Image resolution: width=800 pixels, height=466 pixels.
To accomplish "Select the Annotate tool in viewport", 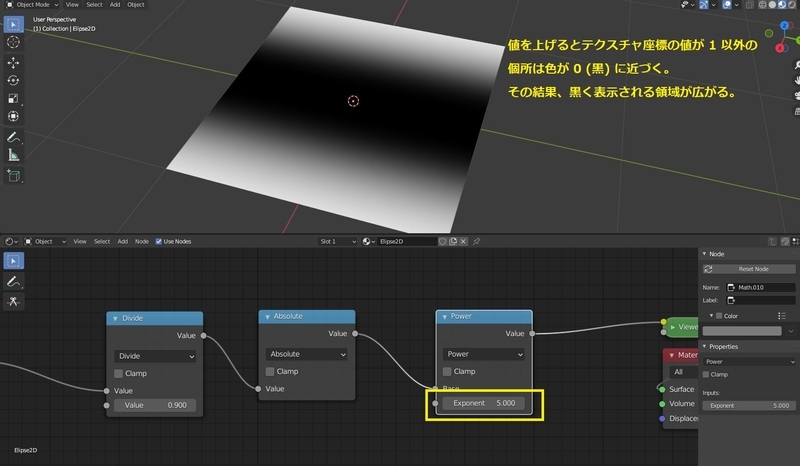I will pos(13,137).
